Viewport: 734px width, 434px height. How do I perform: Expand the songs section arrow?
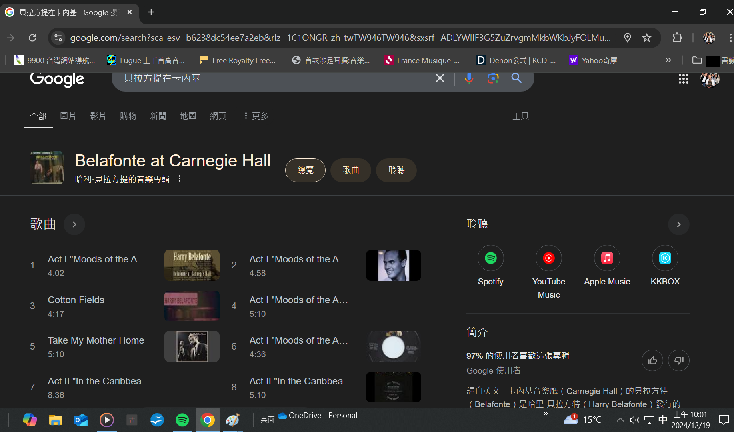74,224
